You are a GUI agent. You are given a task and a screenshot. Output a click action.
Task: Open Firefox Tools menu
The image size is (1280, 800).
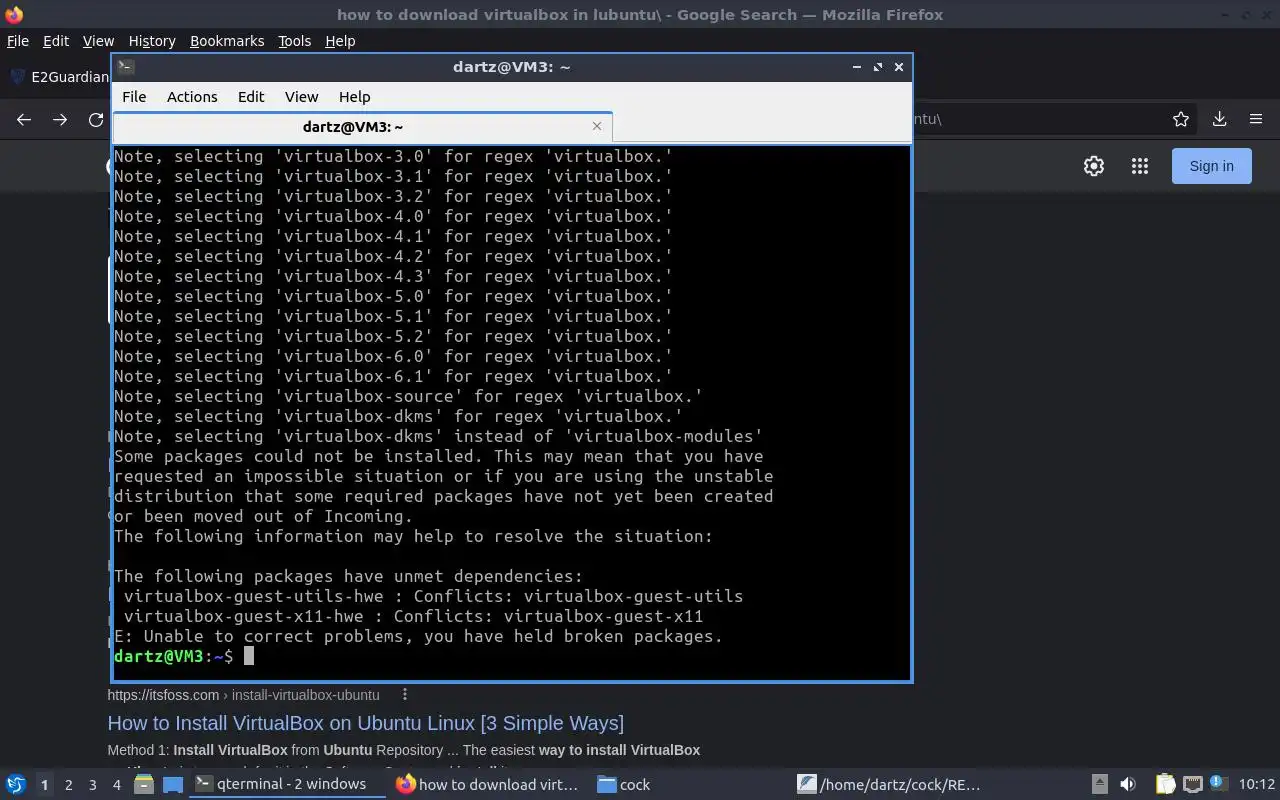point(294,41)
